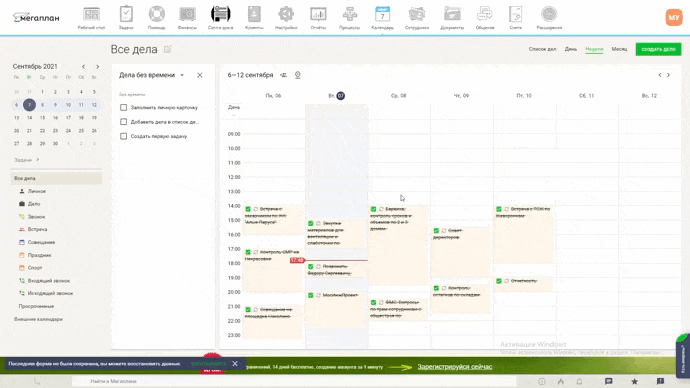
Task: Switch to Неделя view
Action: click(594, 49)
